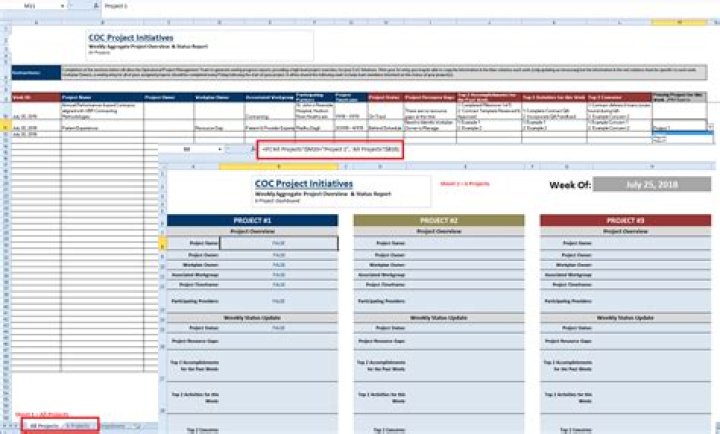Click the sheet tab scroll navigation arrows
The height and width of the screenshot is (434, 720).
tap(12, 426)
